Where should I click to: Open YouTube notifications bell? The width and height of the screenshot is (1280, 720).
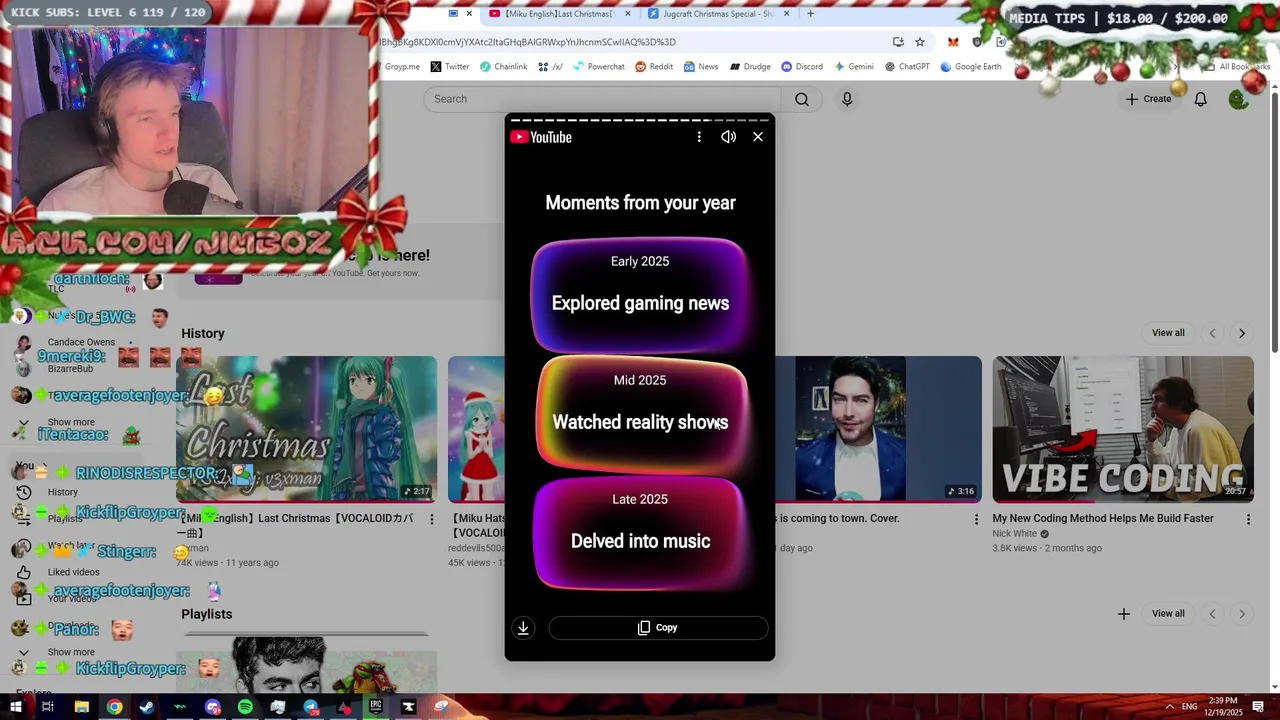point(1201,99)
